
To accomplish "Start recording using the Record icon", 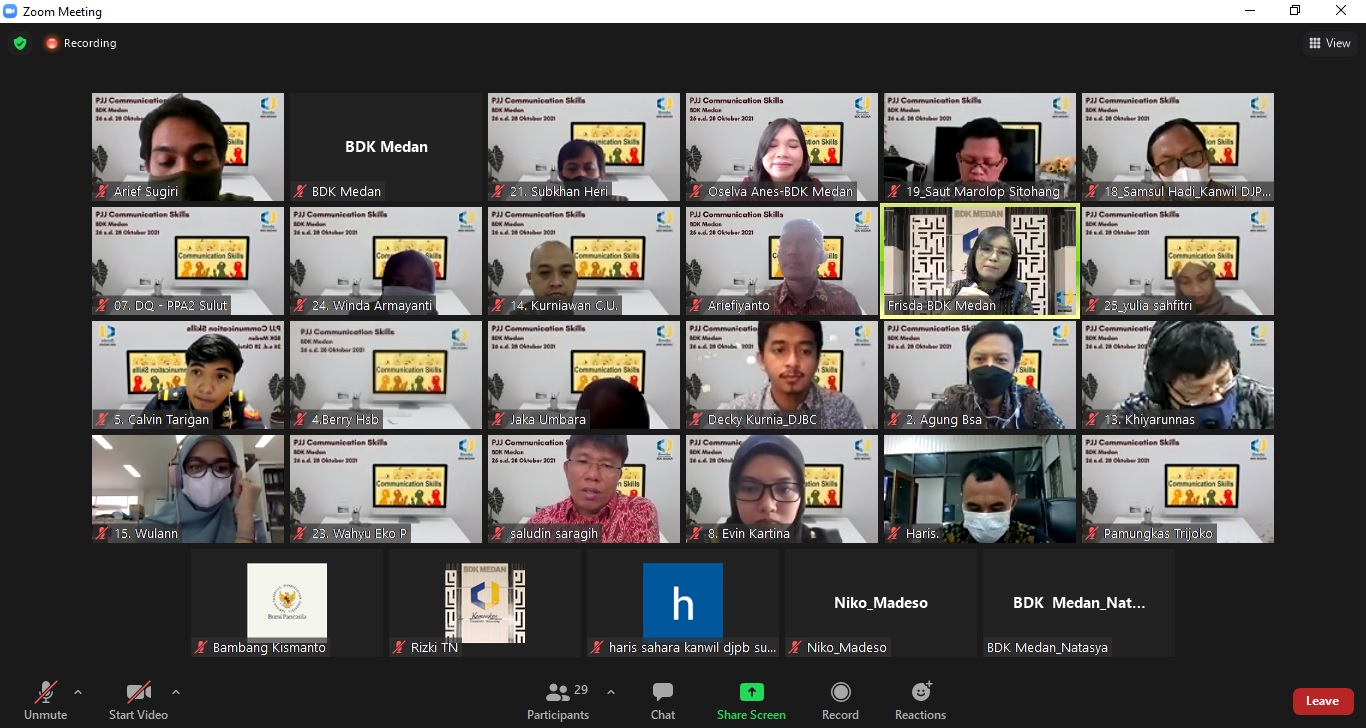I will pos(840,691).
